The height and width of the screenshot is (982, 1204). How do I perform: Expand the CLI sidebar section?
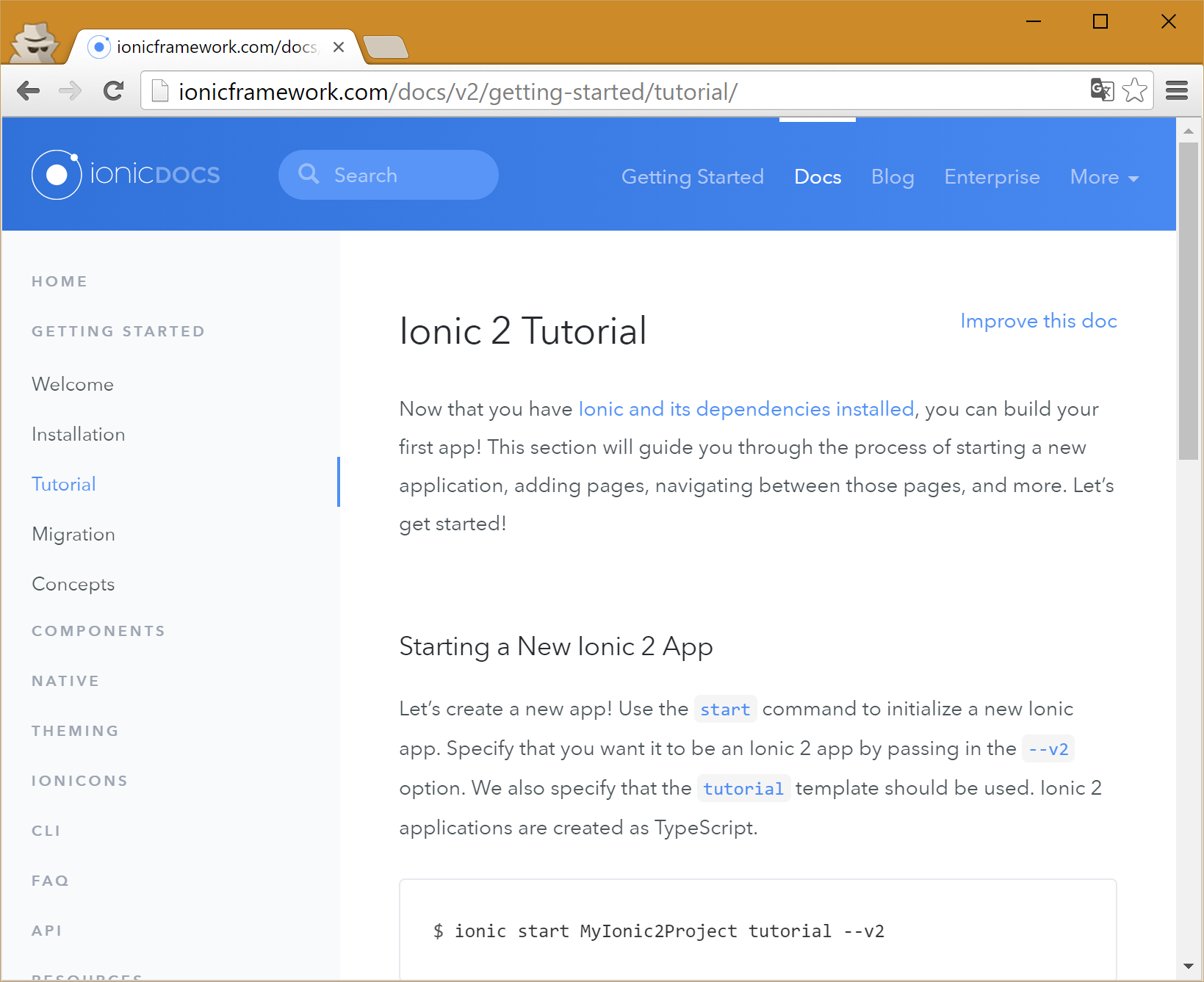46,831
